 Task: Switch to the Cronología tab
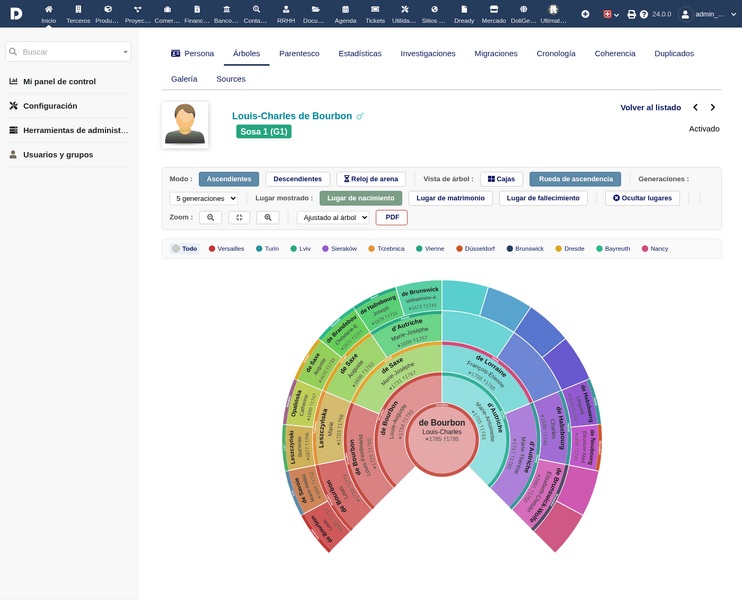tap(556, 53)
